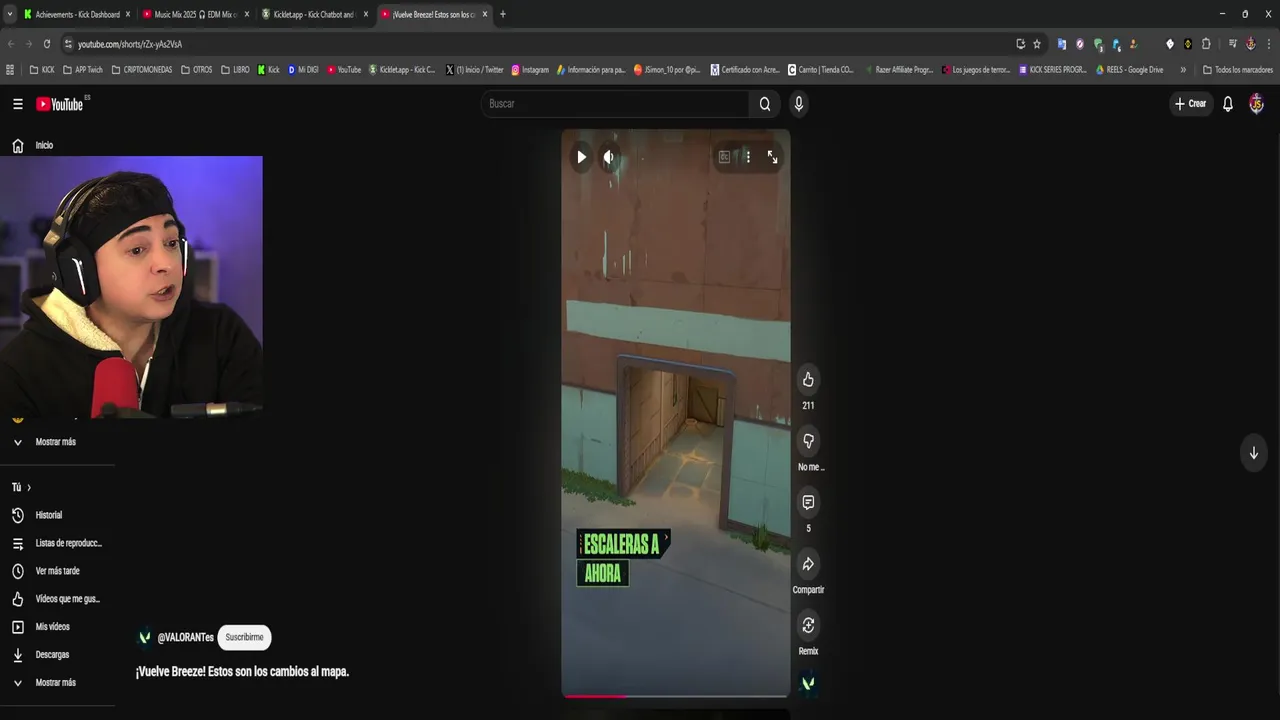Enter fullscreen on the Short
This screenshot has width=1280, height=720.
coord(772,157)
